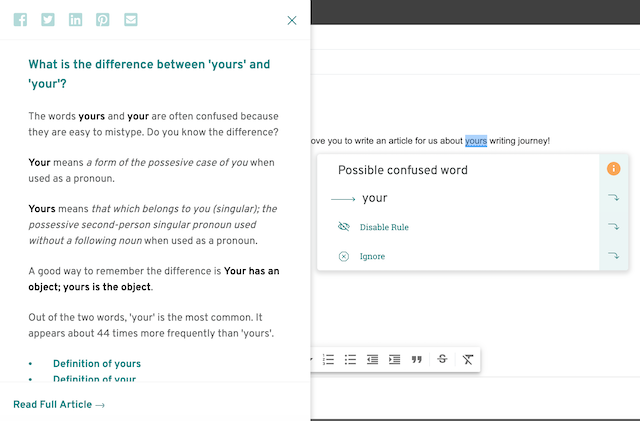This screenshot has width=640, height=421.
Task: Click the arrow beside Disable Rule
Action: tap(613, 227)
